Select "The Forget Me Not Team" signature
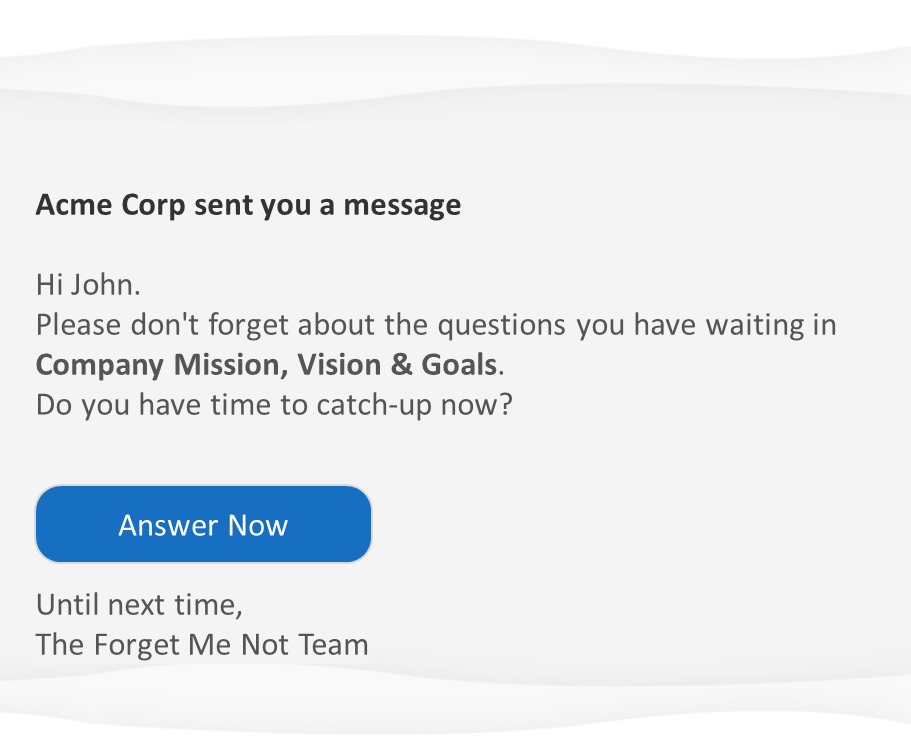Viewport: 911px width, 754px height. pos(202,645)
